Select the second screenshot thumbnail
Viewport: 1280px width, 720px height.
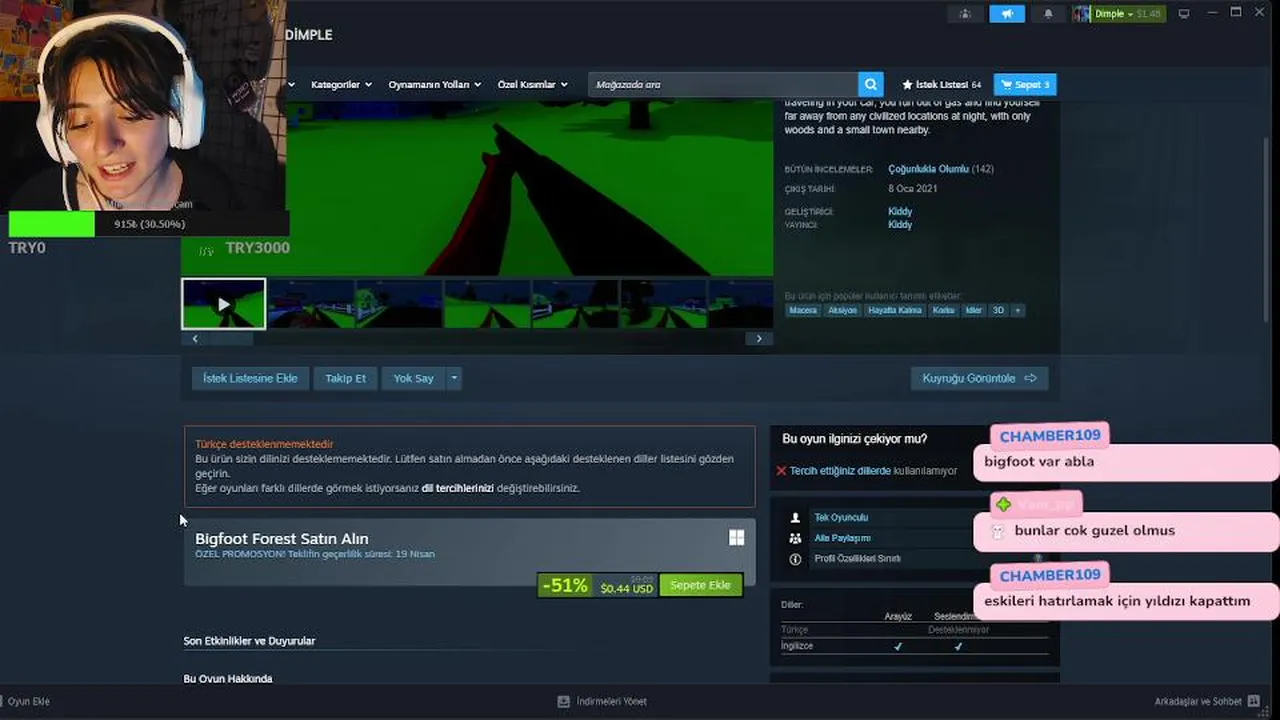click(310, 304)
